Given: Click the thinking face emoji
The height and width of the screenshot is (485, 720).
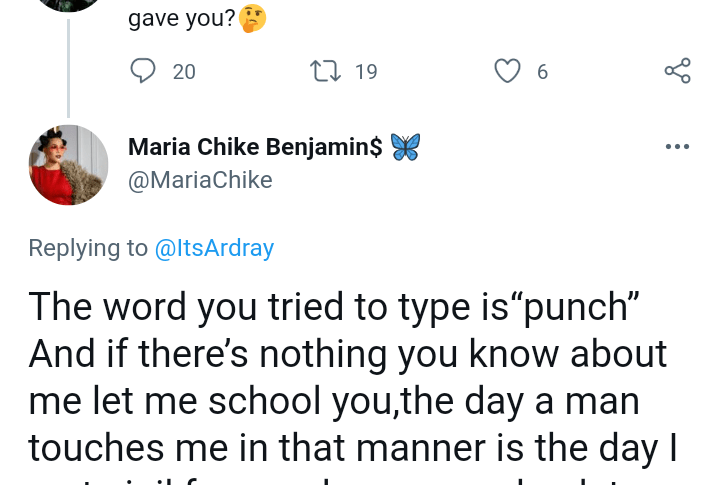Looking at the screenshot, I should [253, 19].
